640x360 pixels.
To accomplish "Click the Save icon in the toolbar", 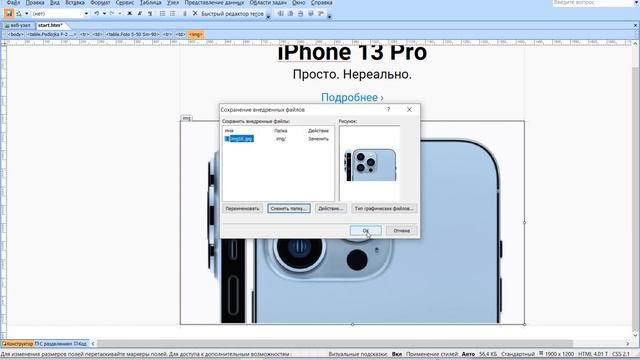I will tap(9, 13).
